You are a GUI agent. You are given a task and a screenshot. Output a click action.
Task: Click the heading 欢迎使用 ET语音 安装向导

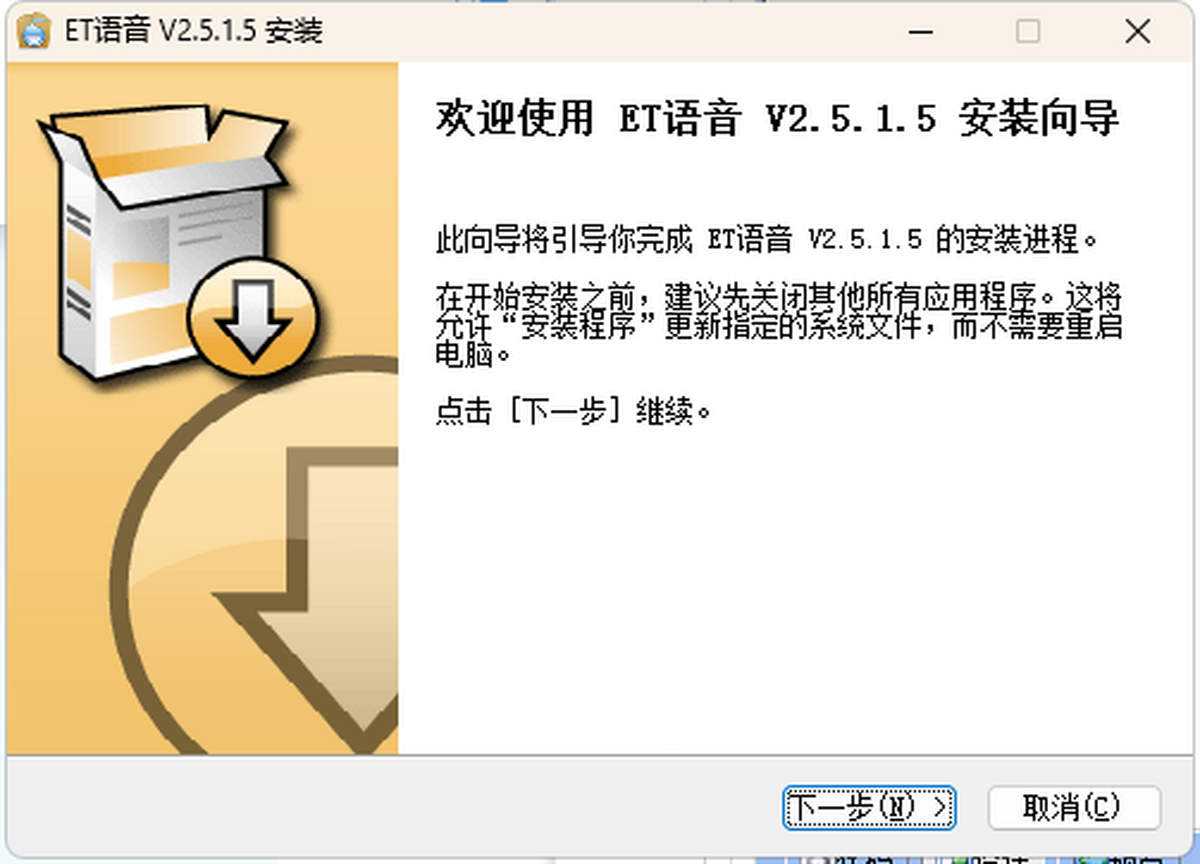778,119
